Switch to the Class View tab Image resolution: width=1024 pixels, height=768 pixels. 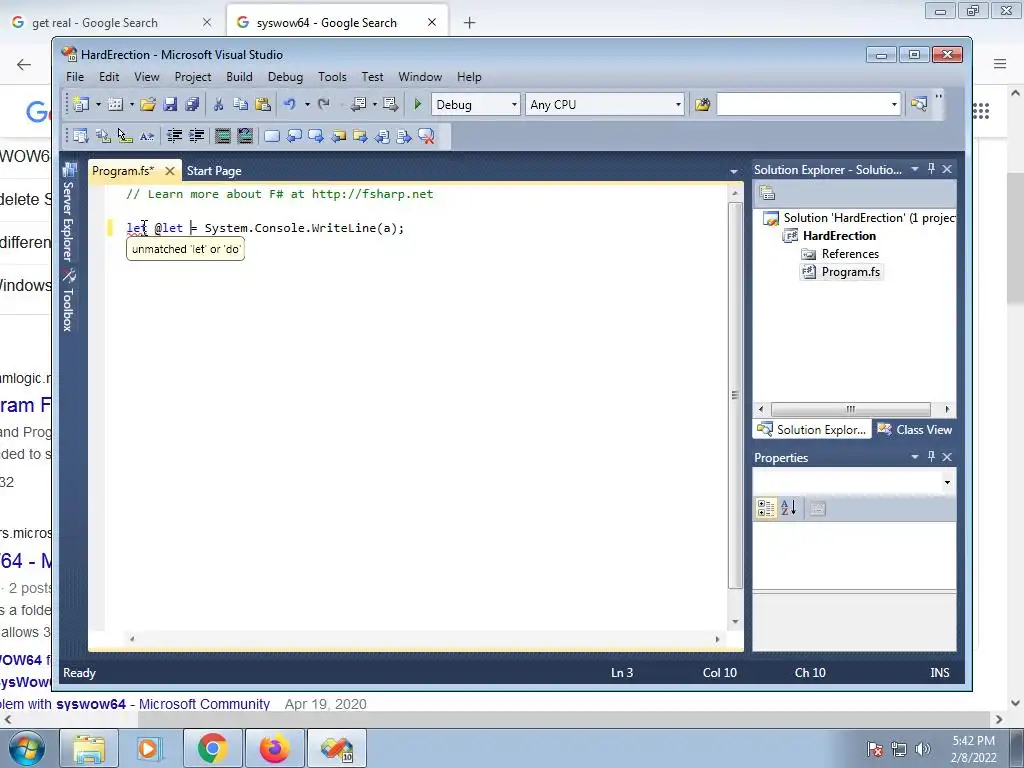pyautogui.click(x=916, y=429)
